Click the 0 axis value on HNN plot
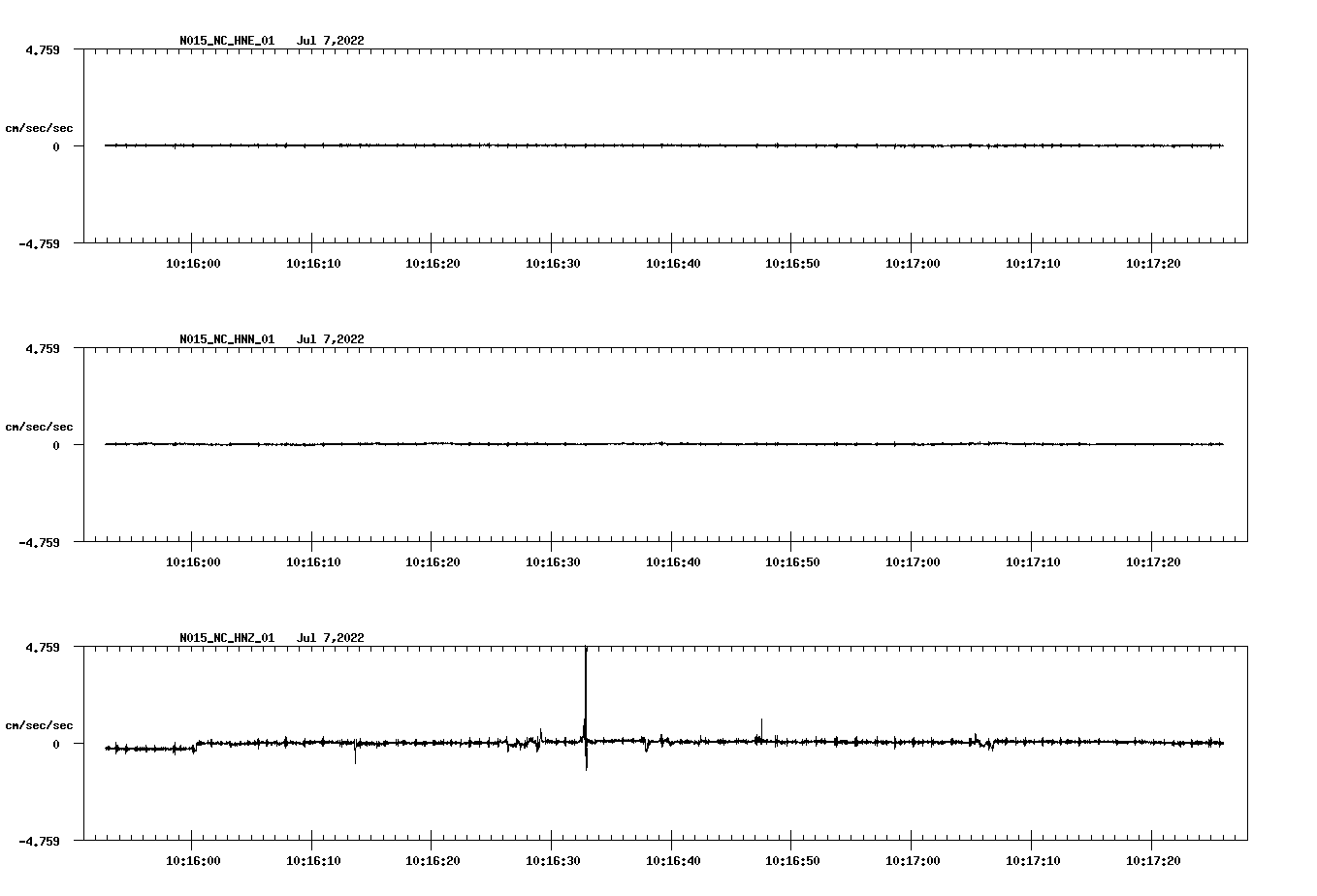Screen dimensions: 1317x896 56,445
